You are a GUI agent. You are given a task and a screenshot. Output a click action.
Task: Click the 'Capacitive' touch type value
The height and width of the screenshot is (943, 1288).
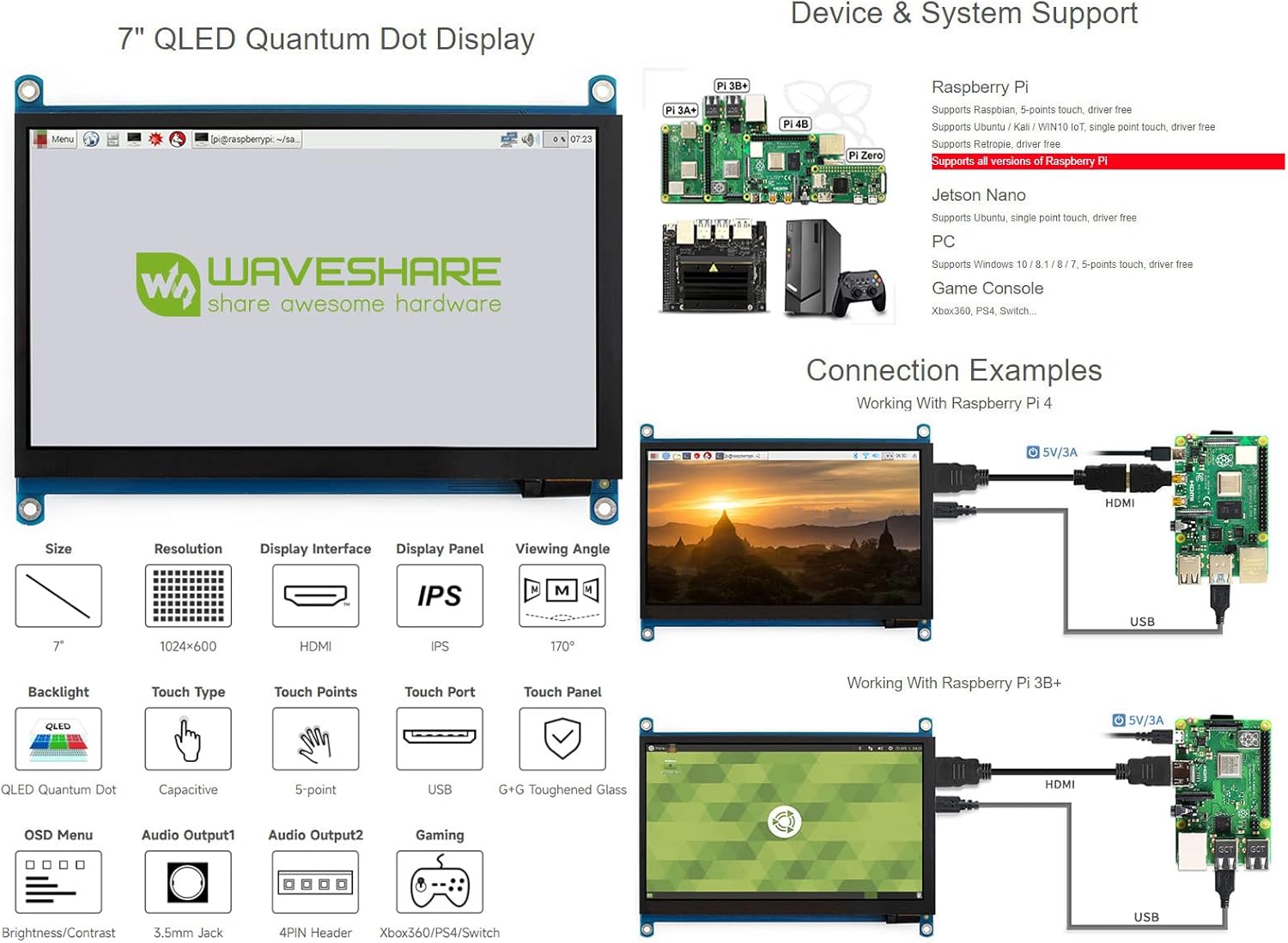point(188,790)
